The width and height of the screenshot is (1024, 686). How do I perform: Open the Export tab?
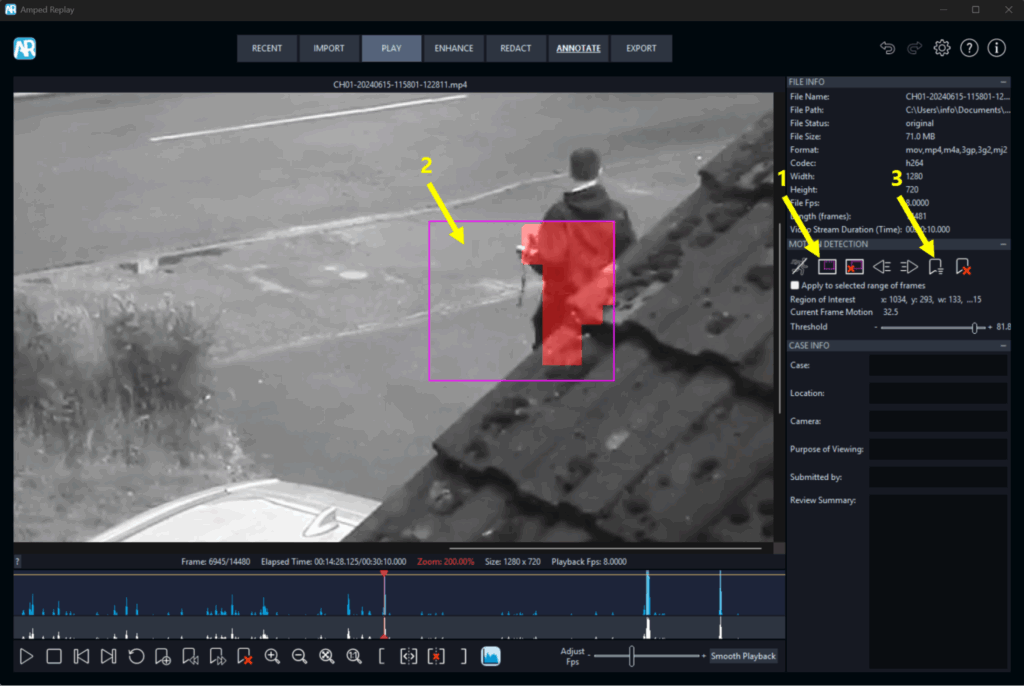pos(641,48)
